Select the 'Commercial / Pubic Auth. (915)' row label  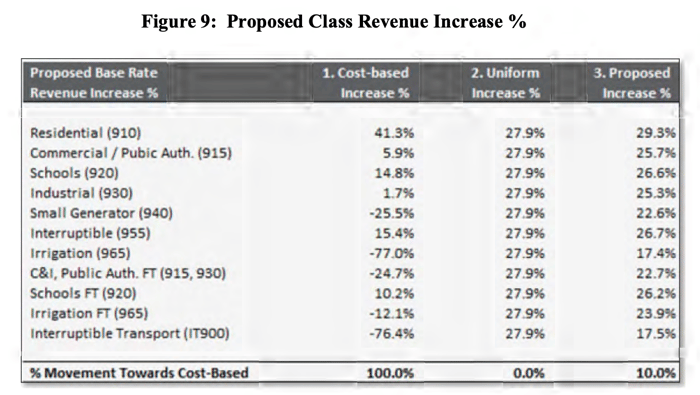(x=131, y=153)
